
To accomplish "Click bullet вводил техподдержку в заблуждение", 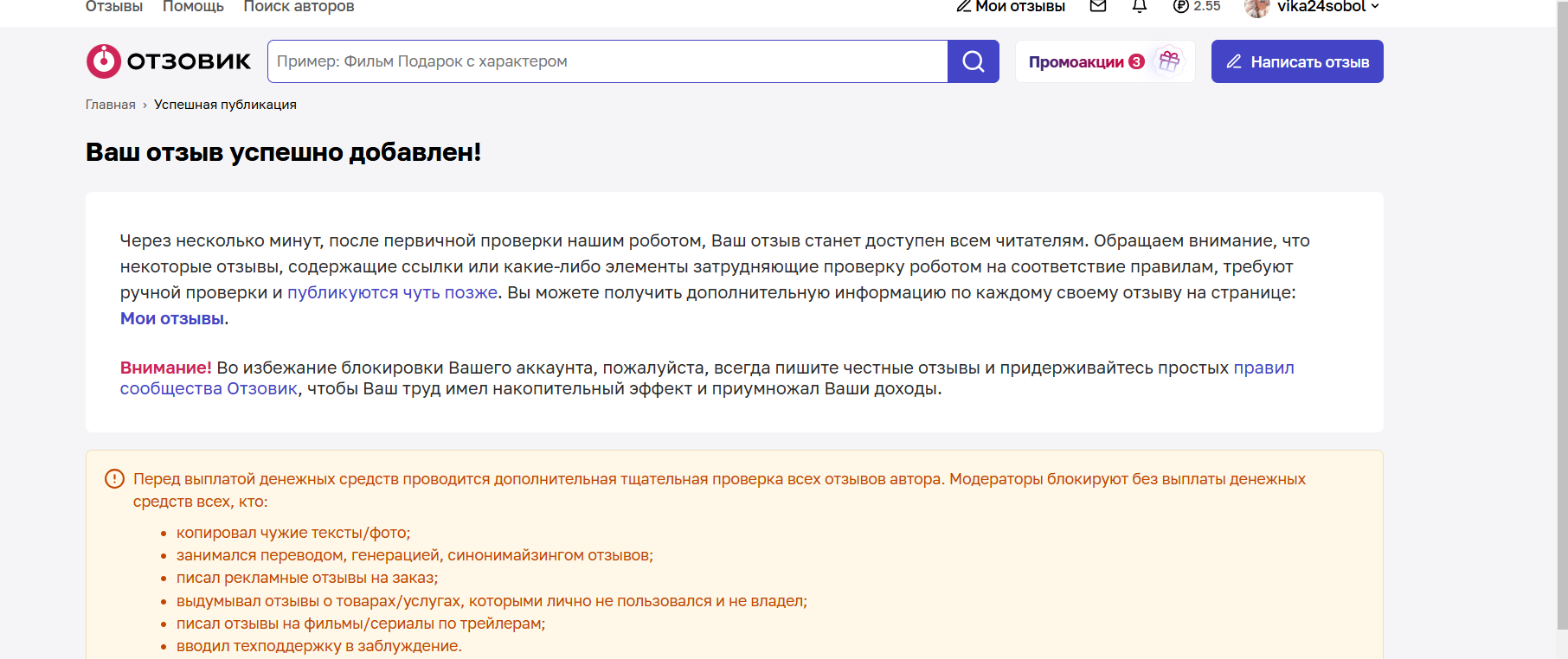I will (319, 646).
